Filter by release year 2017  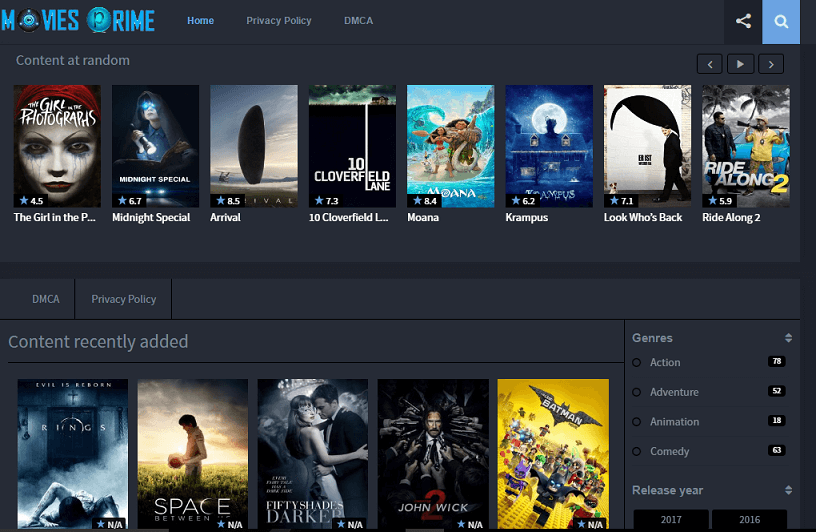[x=671, y=520]
